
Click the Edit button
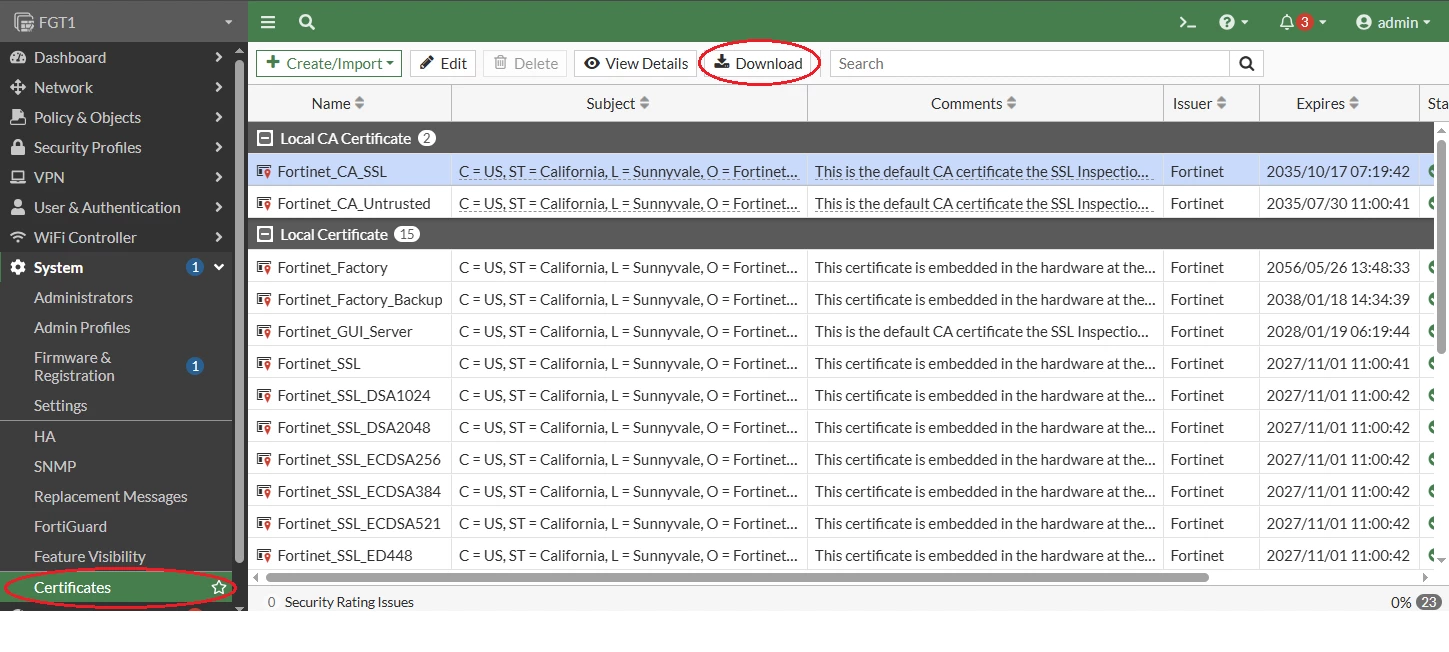443,63
